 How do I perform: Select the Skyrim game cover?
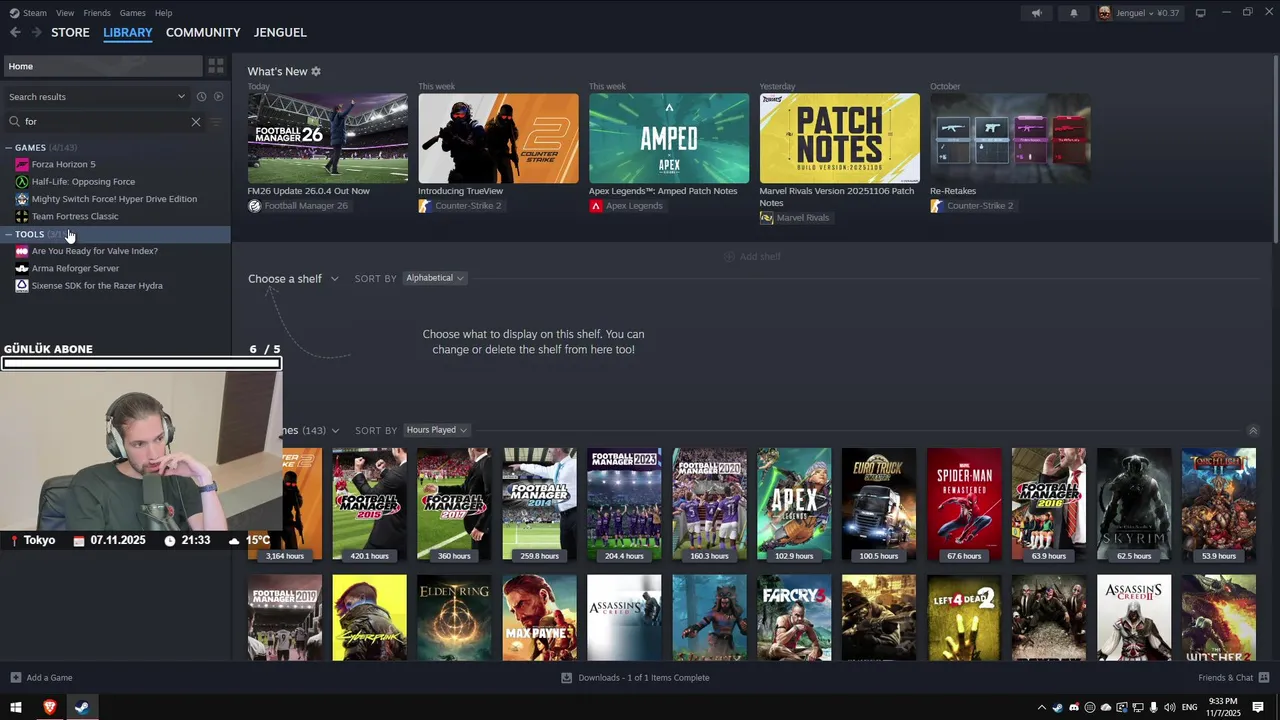pyautogui.click(x=1134, y=505)
